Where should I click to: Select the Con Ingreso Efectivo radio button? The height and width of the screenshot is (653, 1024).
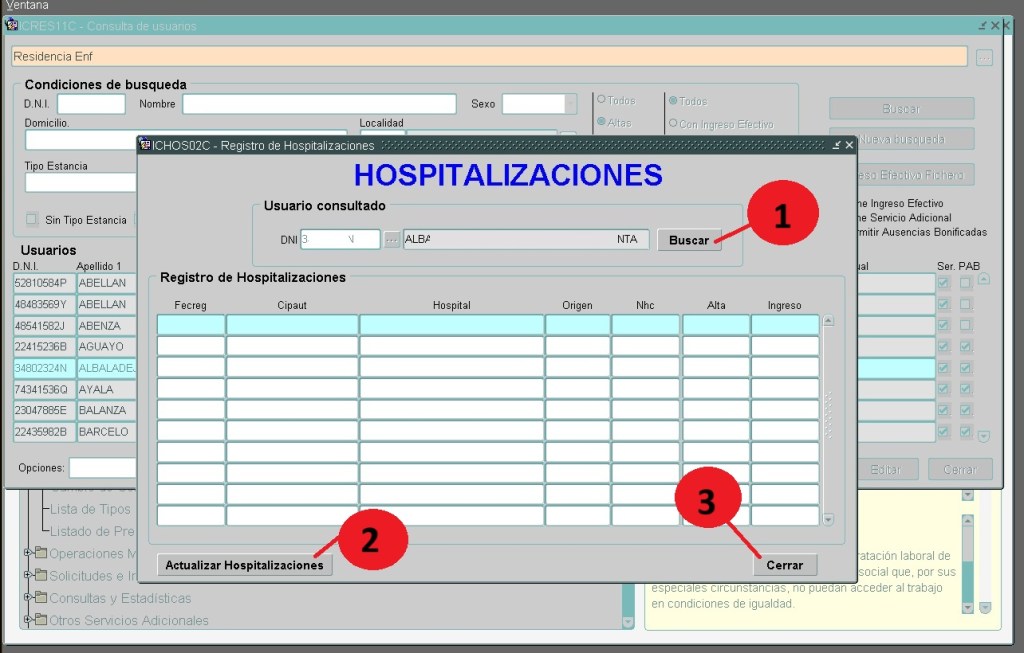click(673, 123)
